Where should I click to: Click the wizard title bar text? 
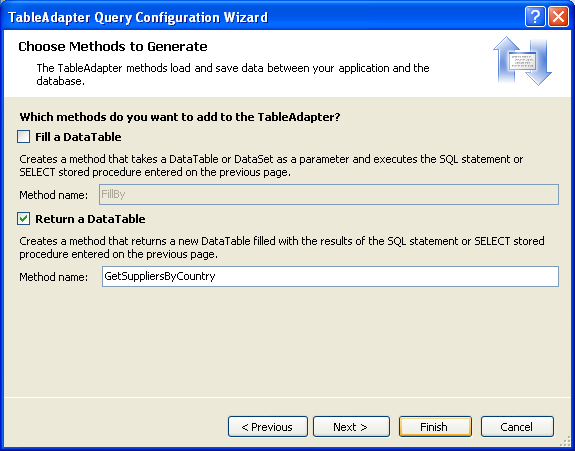tap(138, 17)
